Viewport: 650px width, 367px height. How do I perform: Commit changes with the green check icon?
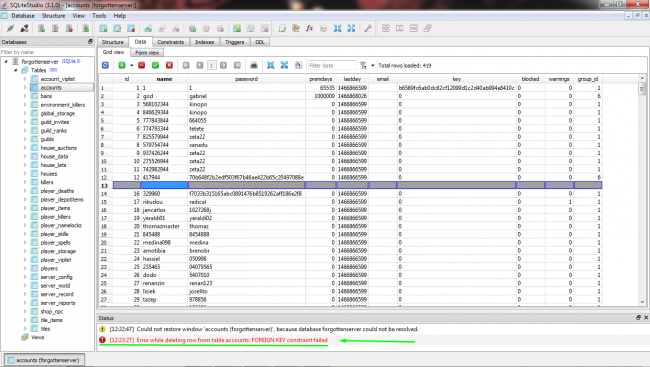(155, 65)
